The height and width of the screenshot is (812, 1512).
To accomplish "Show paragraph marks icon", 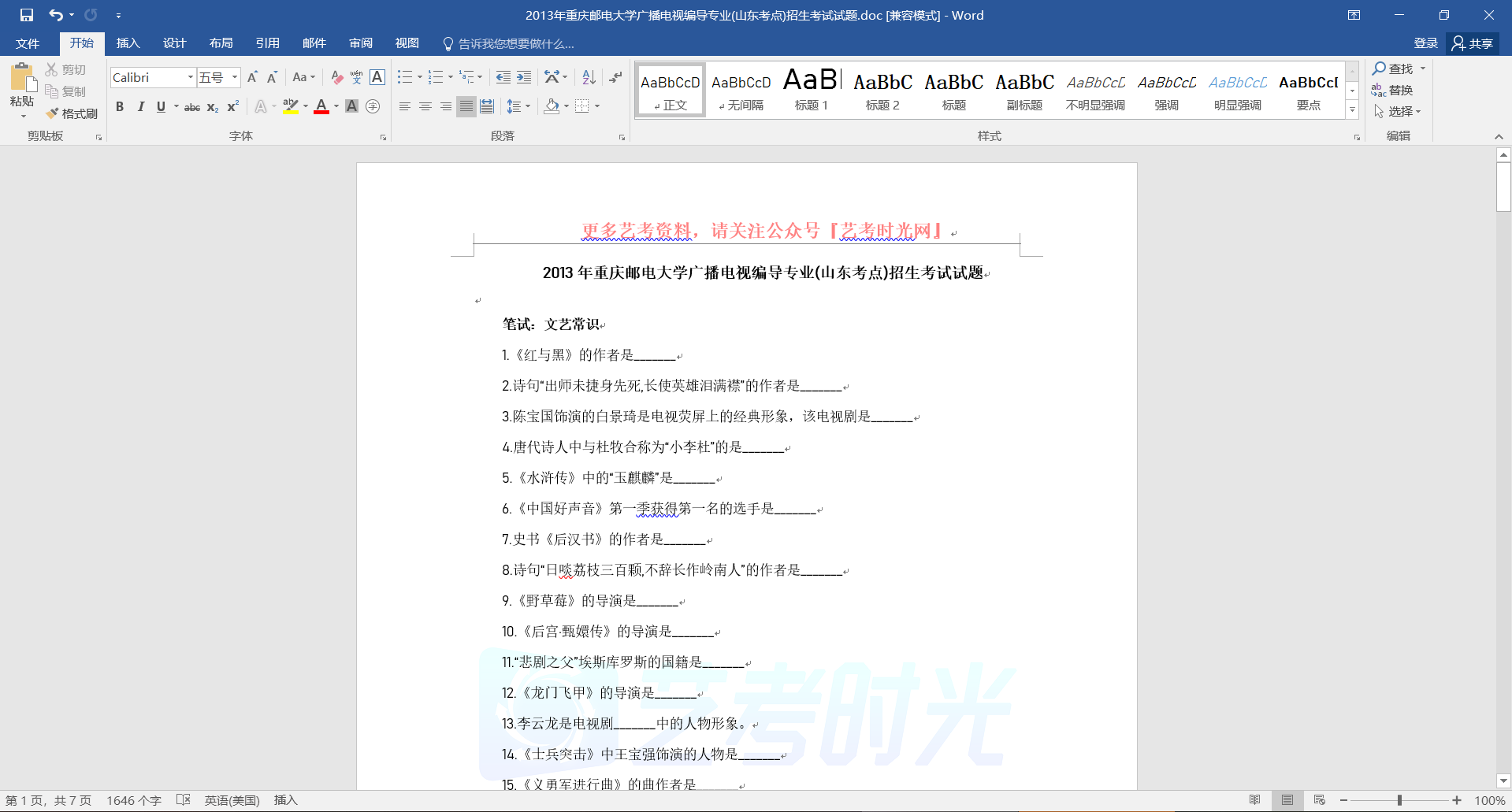I will [x=616, y=77].
